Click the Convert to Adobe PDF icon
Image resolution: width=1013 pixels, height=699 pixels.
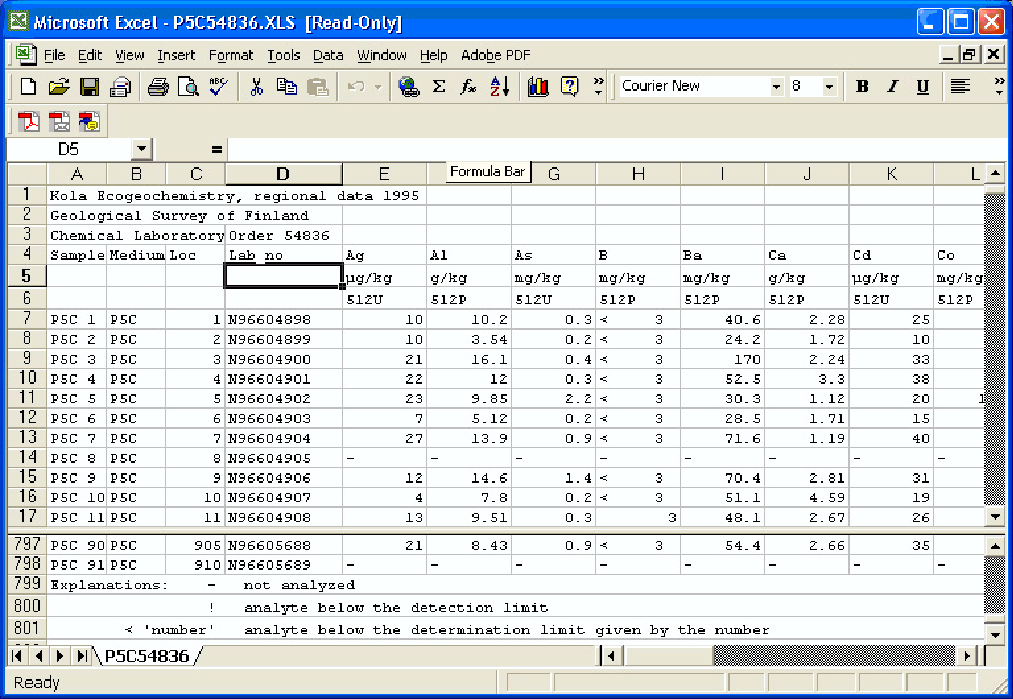(x=30, y=122)
